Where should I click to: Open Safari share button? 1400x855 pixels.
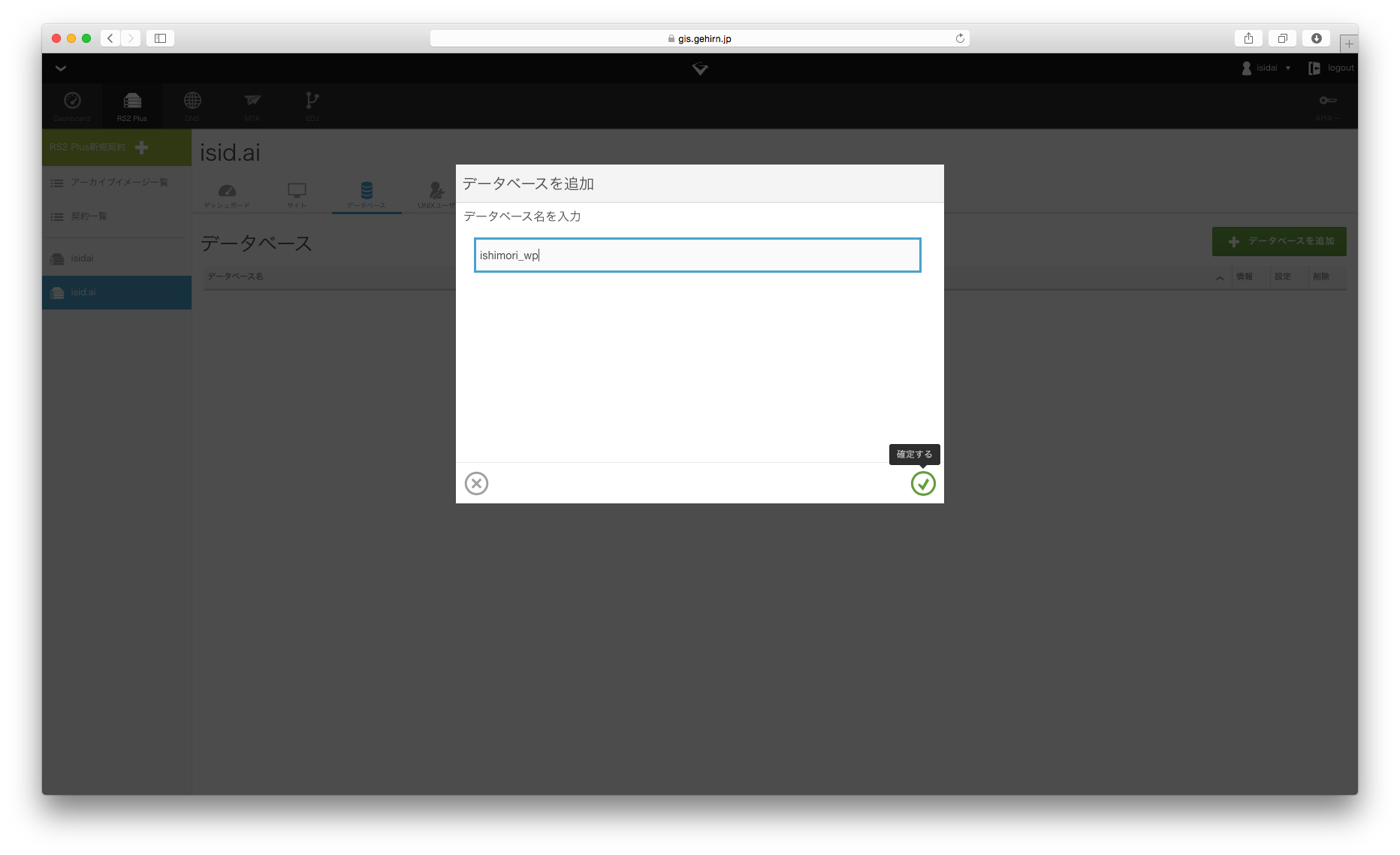pos(1248,38)
